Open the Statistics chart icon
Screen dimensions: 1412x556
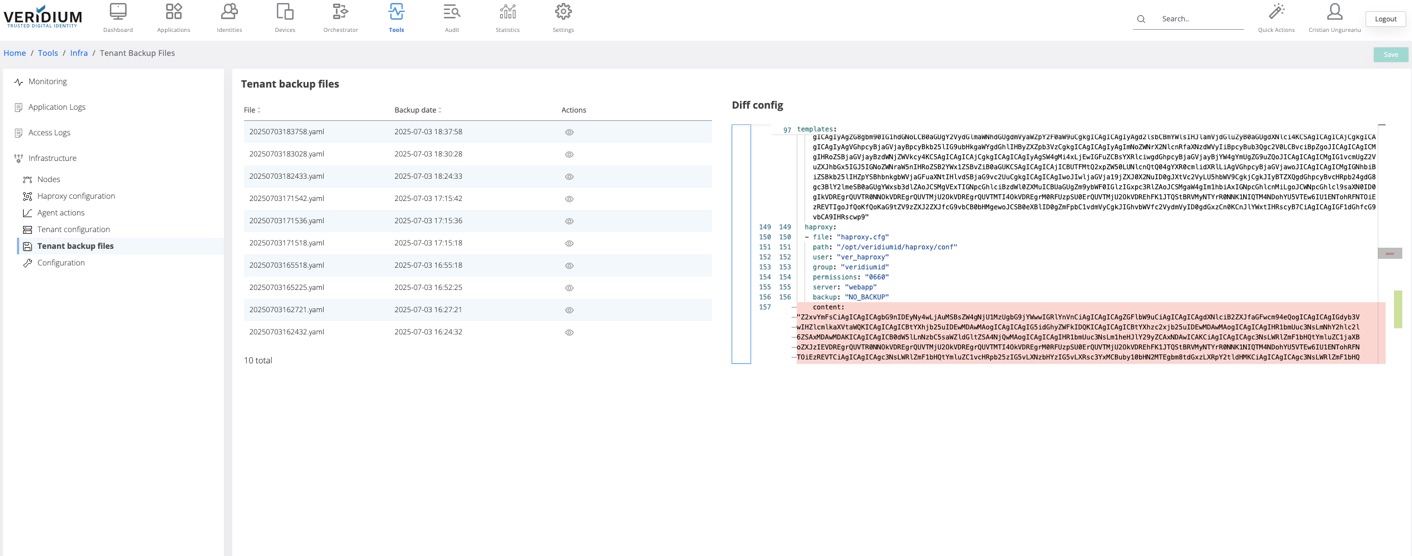pyautogui.click(x=508, y=12)
